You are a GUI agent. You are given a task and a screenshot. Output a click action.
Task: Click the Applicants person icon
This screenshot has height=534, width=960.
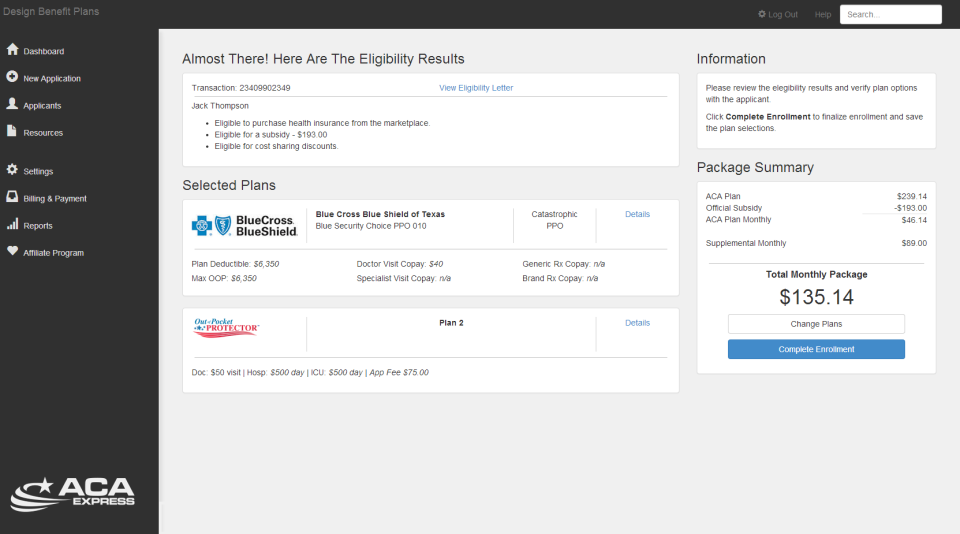[12, 104]
